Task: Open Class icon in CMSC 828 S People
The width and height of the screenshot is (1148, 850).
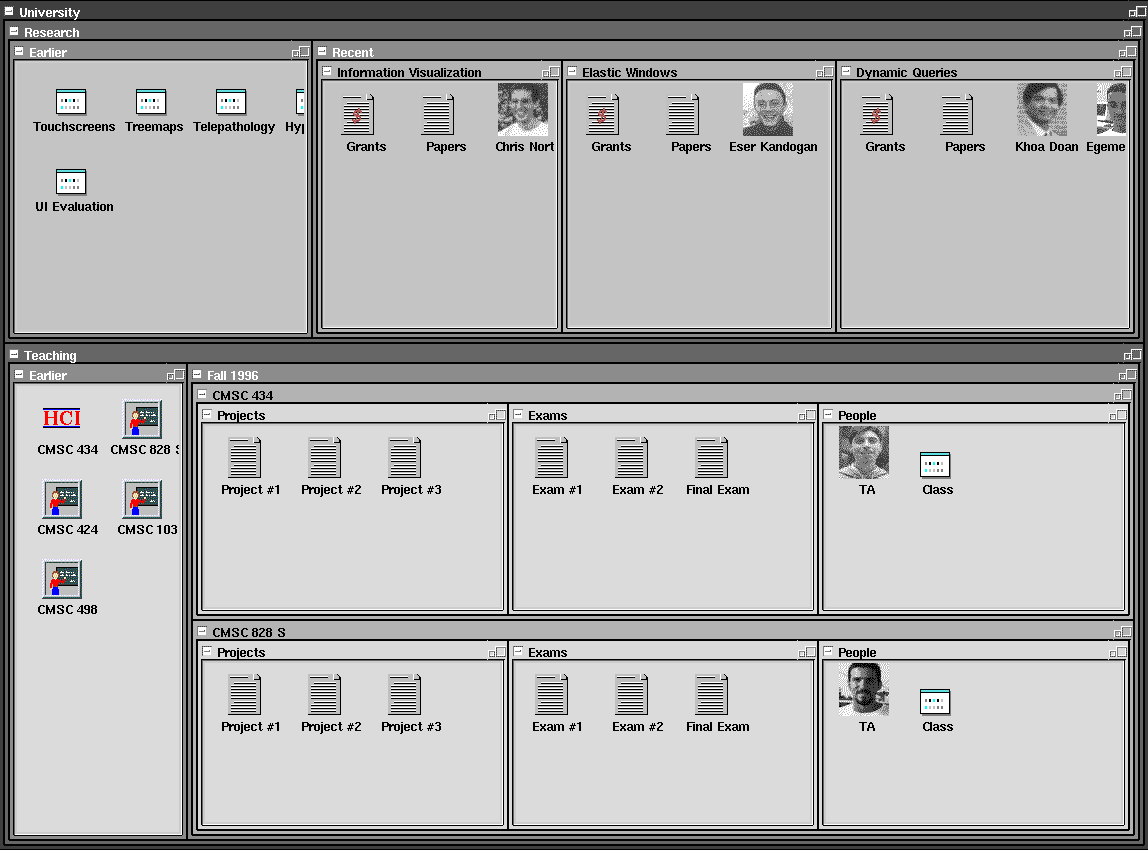Action: tap(935, 701)
